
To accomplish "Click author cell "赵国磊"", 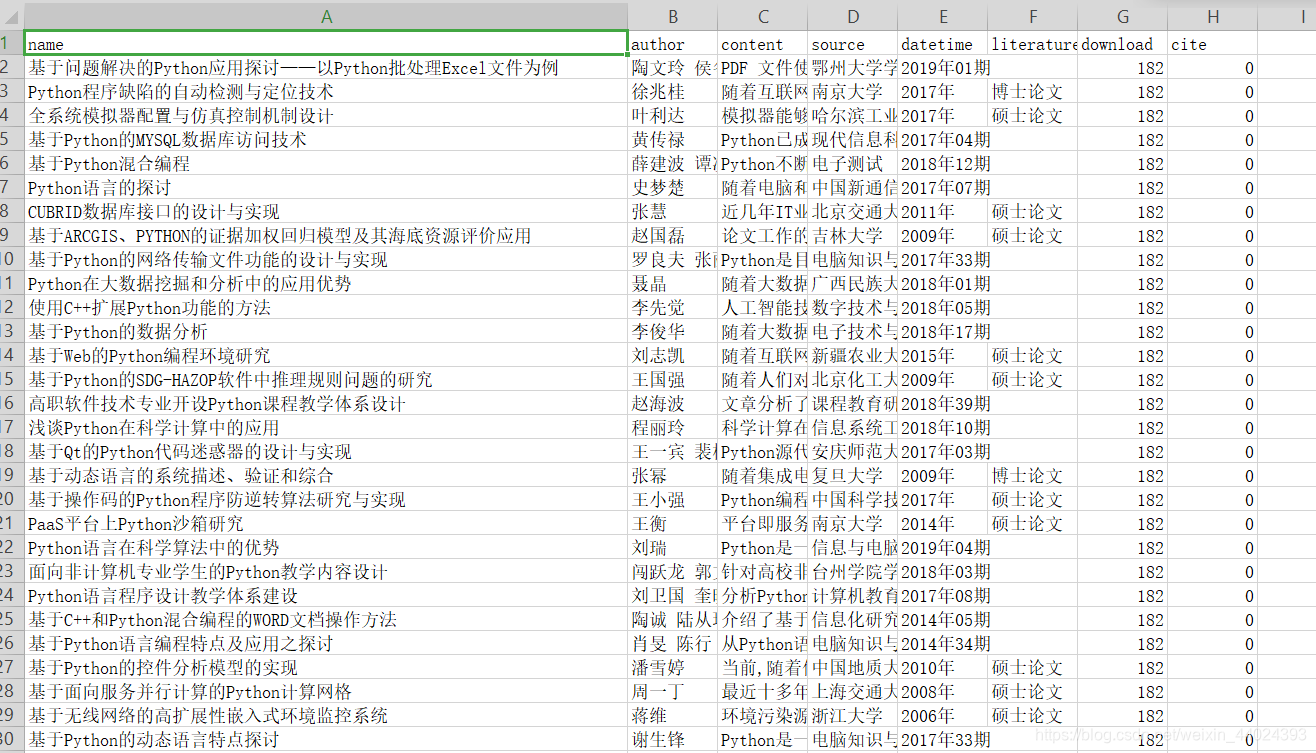I will pos(673,236).
